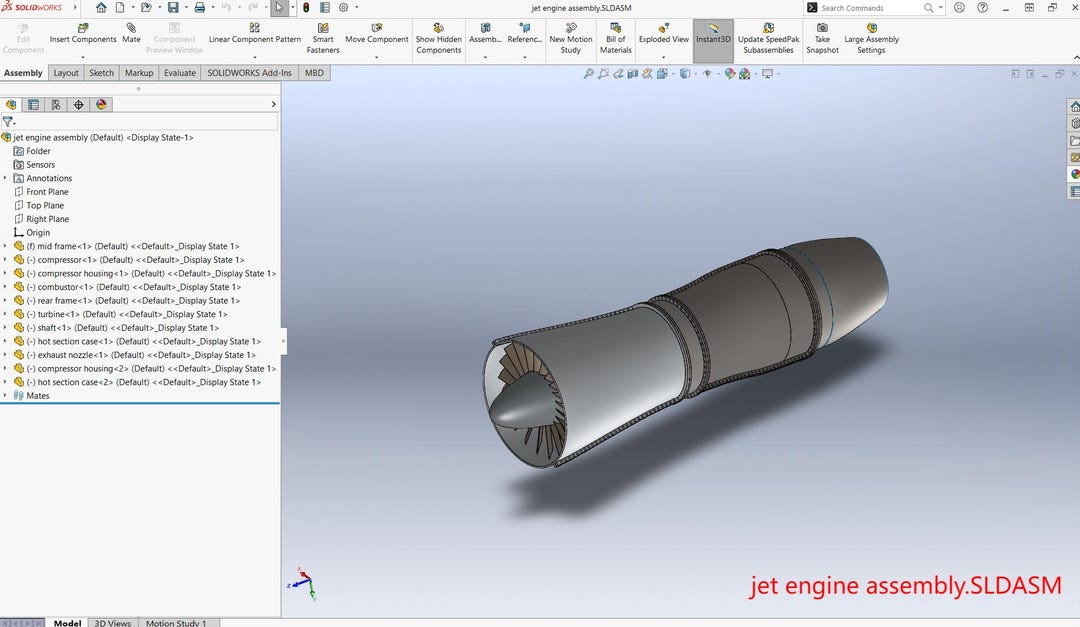Switch to the SOLIDWORKS Add-Ins tab
This screenshot has height=627, width=1080.
pos(248,72)
